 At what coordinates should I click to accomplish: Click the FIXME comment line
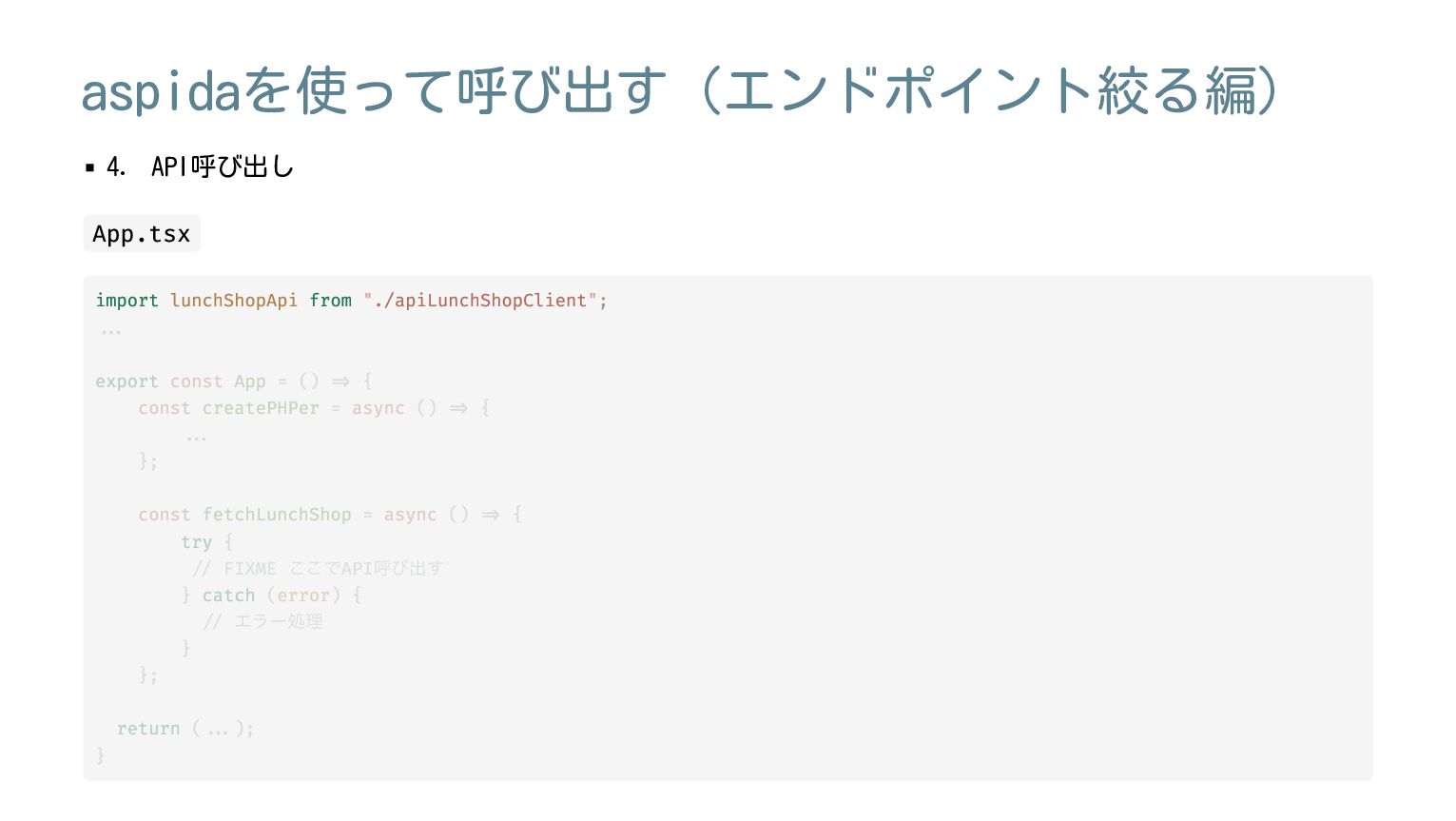click(319, 569)
